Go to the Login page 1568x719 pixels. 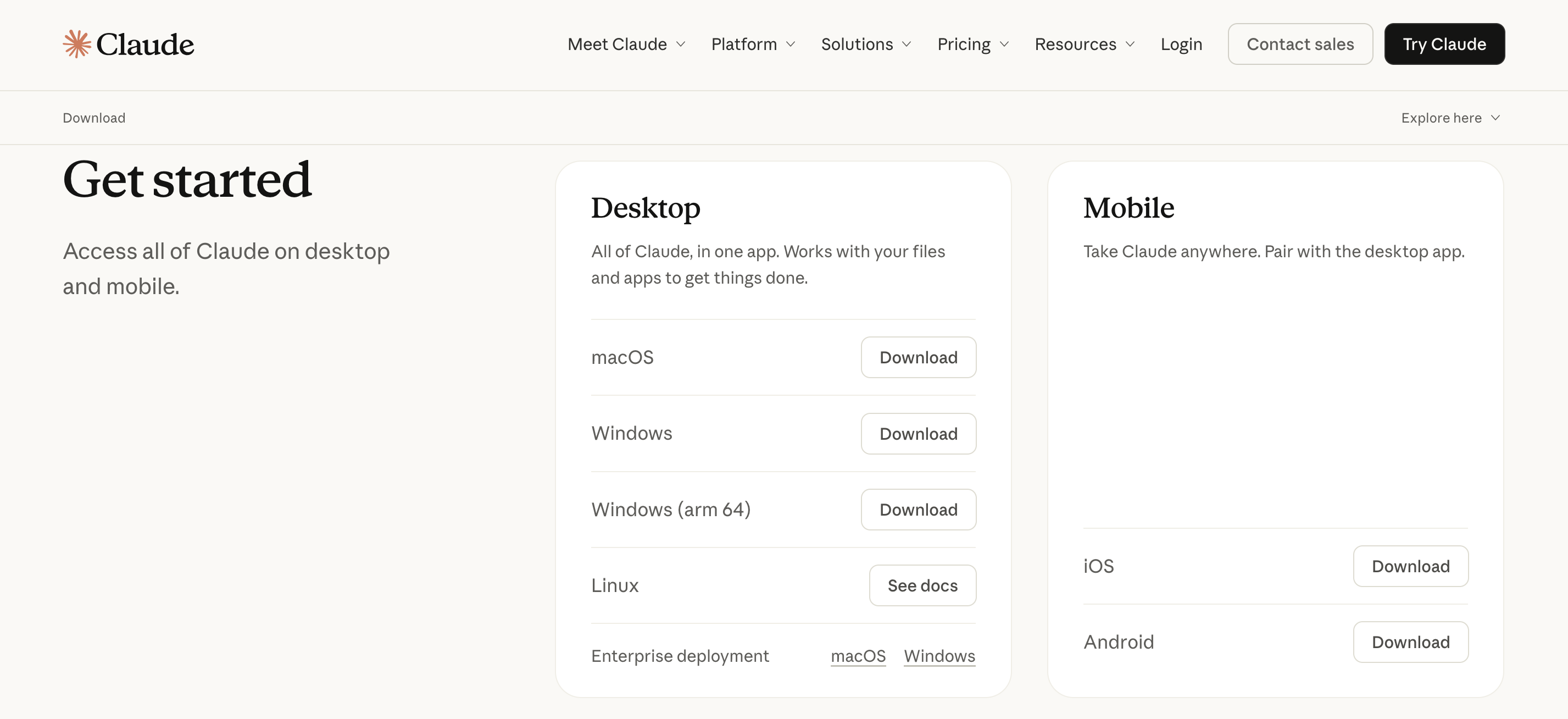pyautogui.click(x=1181, y=45)
